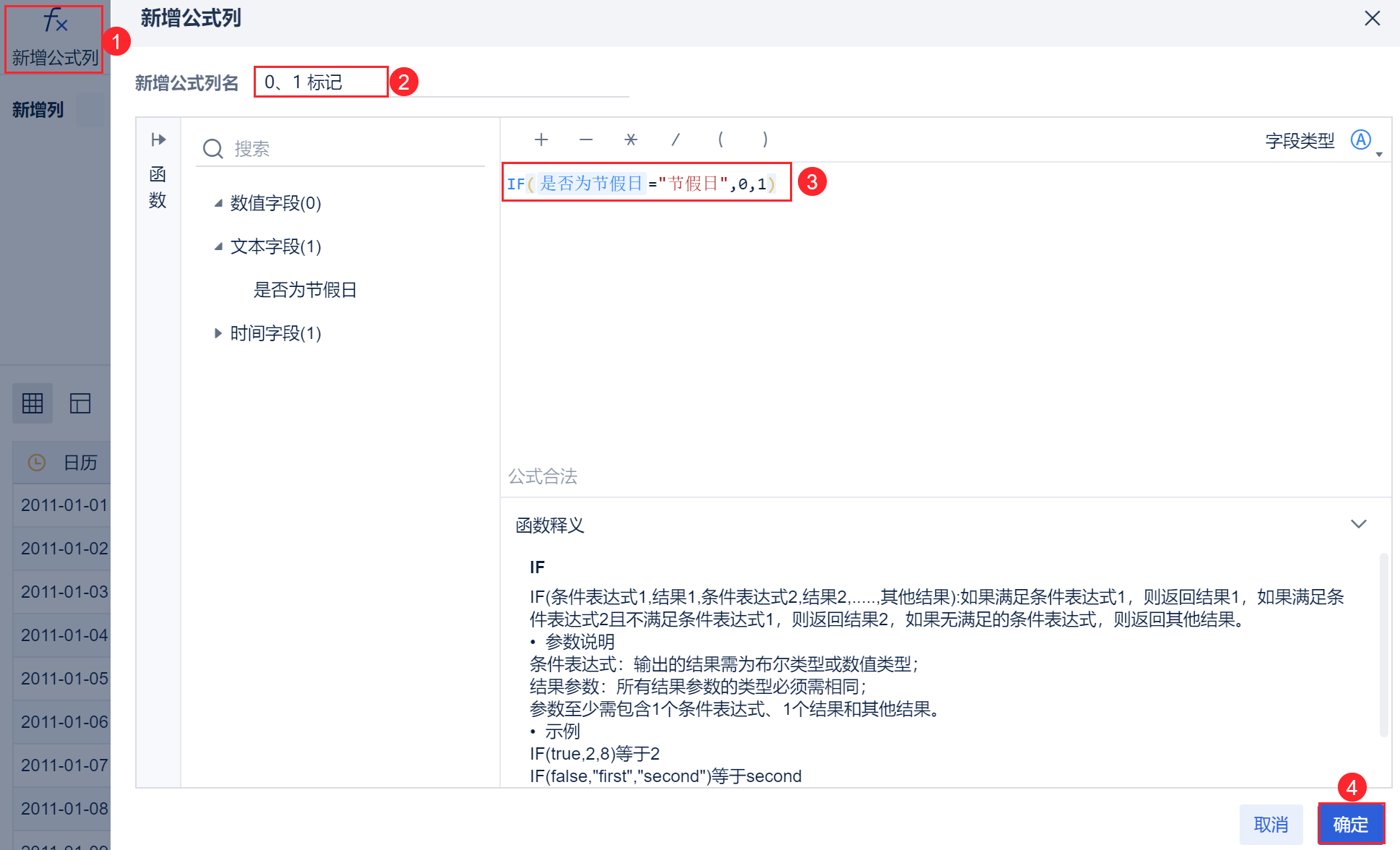Screen dimensions: 1400x850
Task: Select the 是否为节假日 field
Action: point(304,290)
